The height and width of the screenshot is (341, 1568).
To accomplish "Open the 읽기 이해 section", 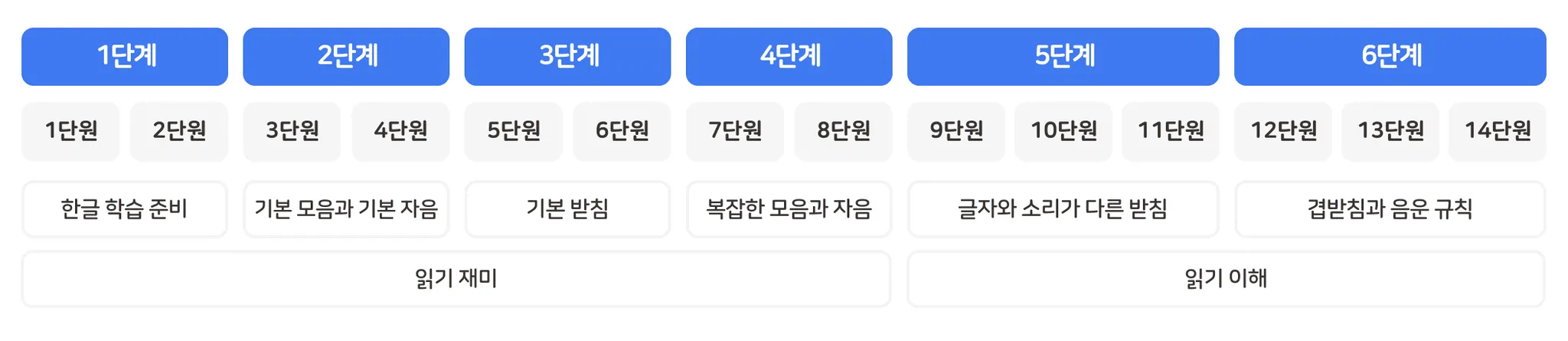I will point(1226,279).
